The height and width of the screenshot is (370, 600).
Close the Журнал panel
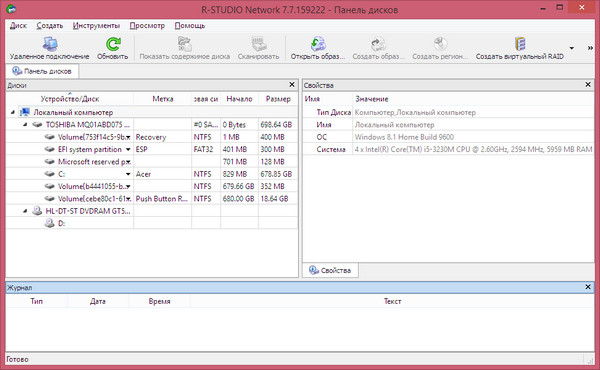[588, 287]
